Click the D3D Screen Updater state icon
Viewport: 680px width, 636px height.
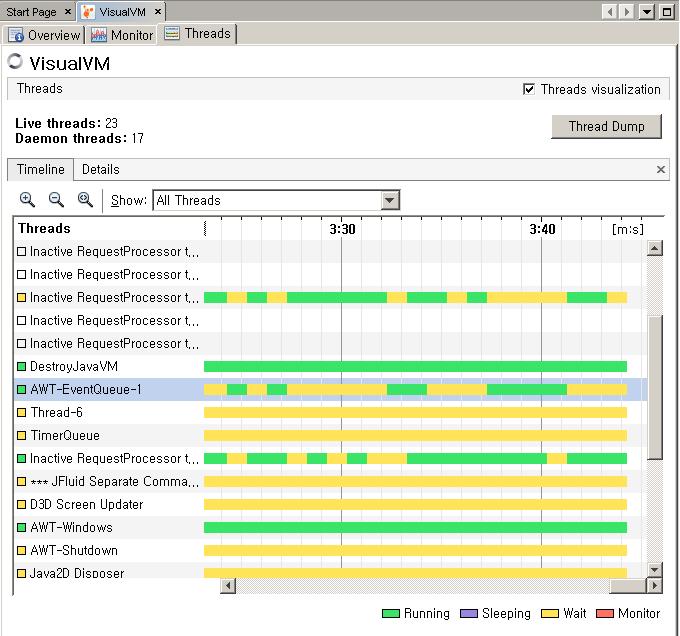point(21,505)
